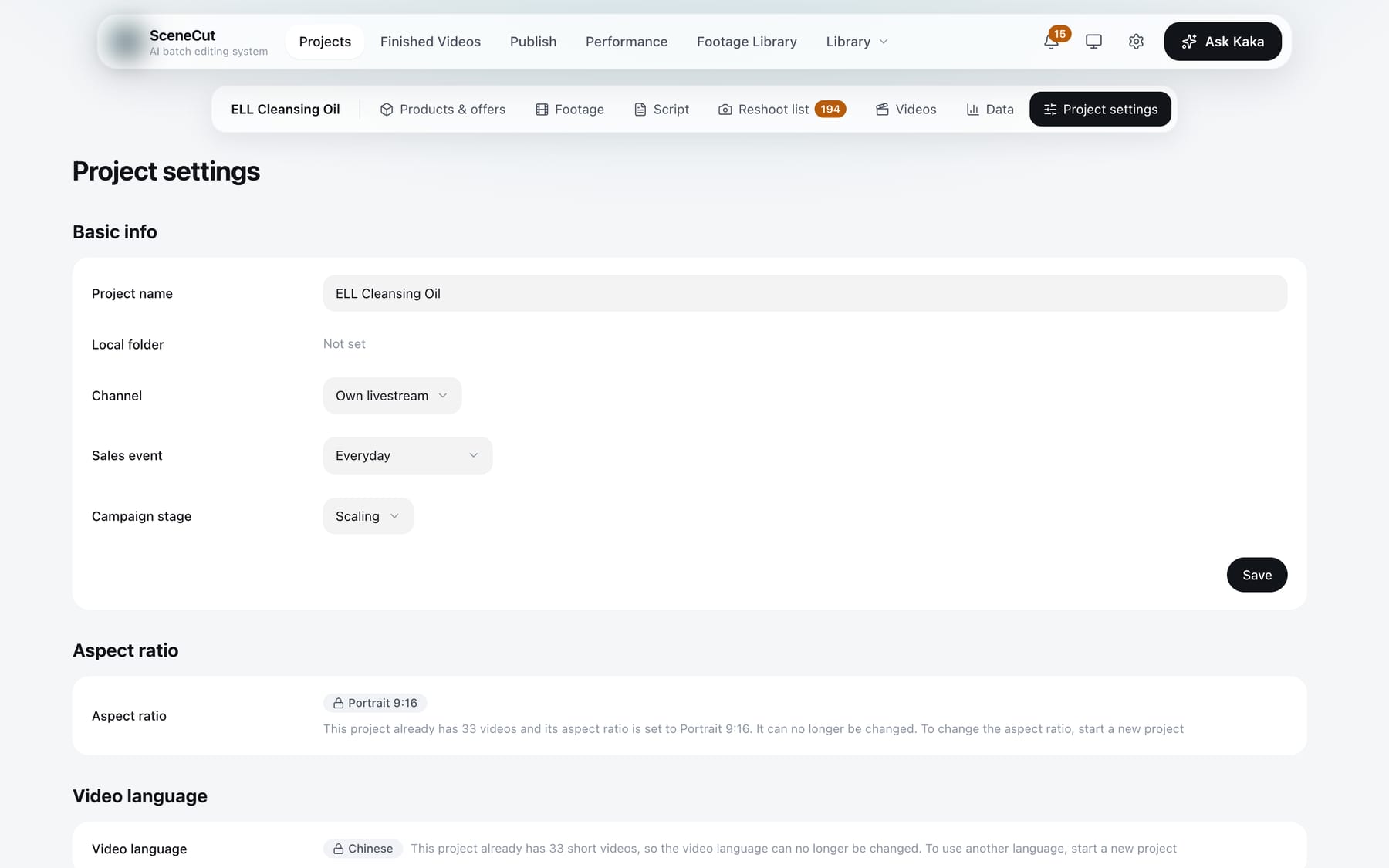Open the Finished Videos tab
This screenshot has width=1389, height=868.
click(431, 42)
